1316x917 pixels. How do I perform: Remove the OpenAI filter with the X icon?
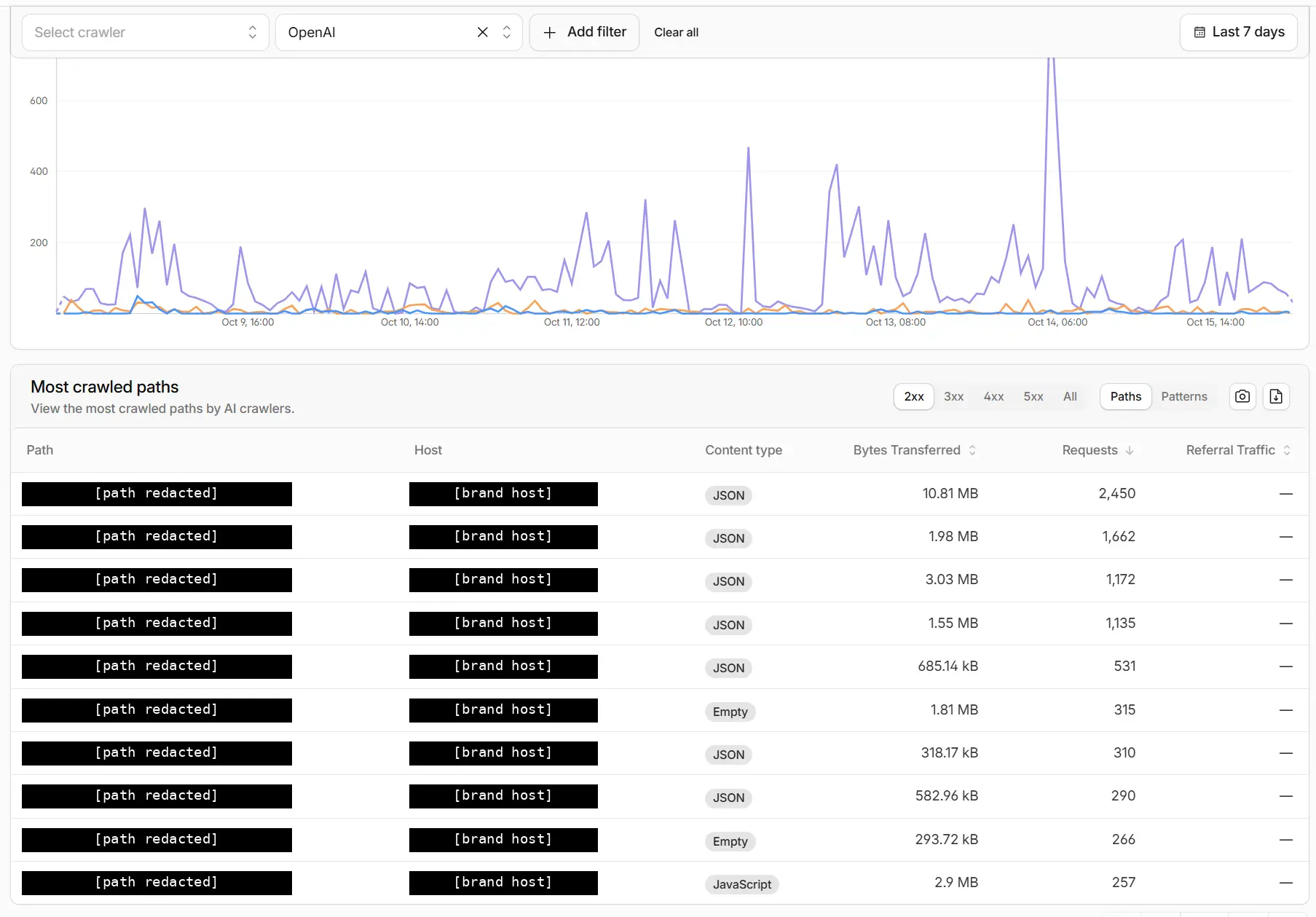pos(482,32)
